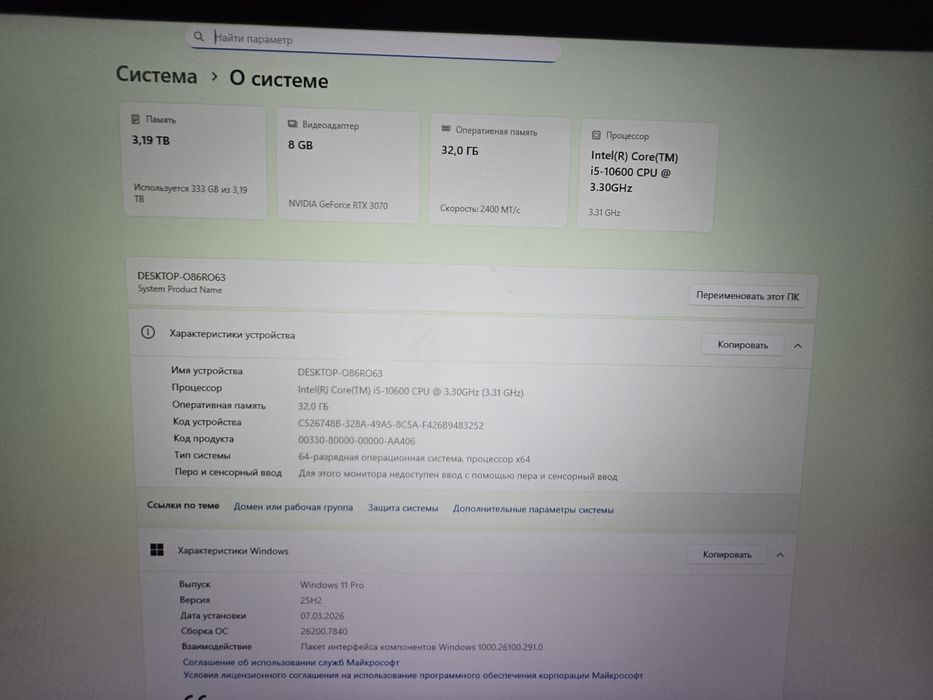Open "Дополнительные параметры системы" link
This screenshot has height=700, width=933.
(533, 510)
